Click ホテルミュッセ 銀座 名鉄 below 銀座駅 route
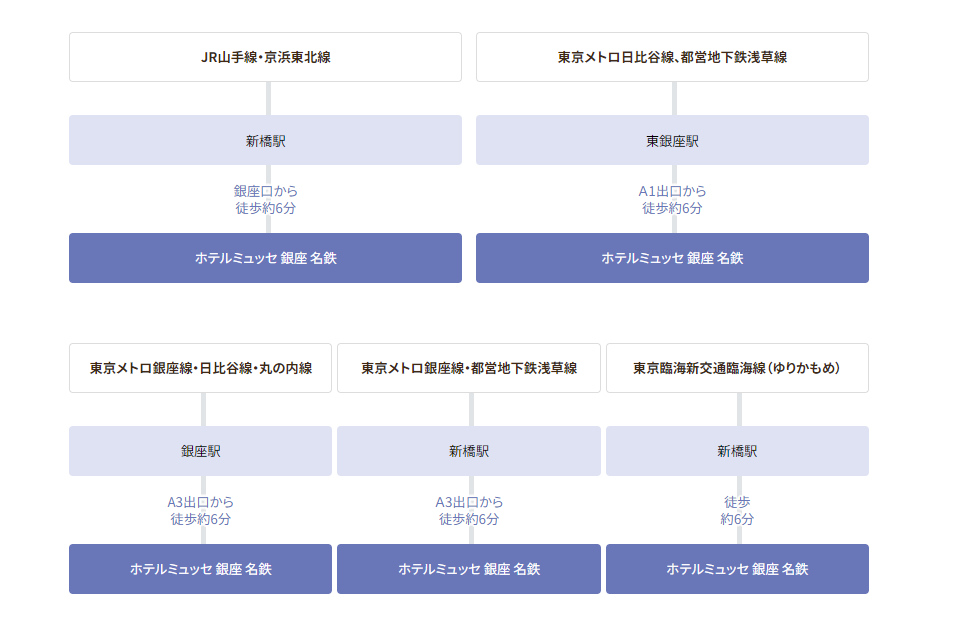Image resolution: width=960 pixels, height=620 pixels. click(200, 569)
